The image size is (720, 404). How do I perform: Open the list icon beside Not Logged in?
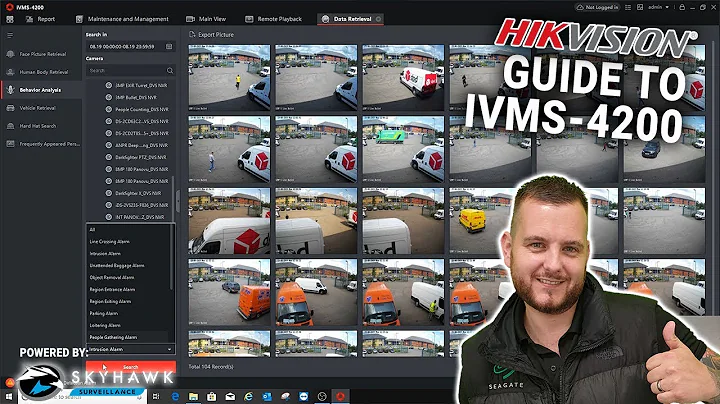[628, 7]
